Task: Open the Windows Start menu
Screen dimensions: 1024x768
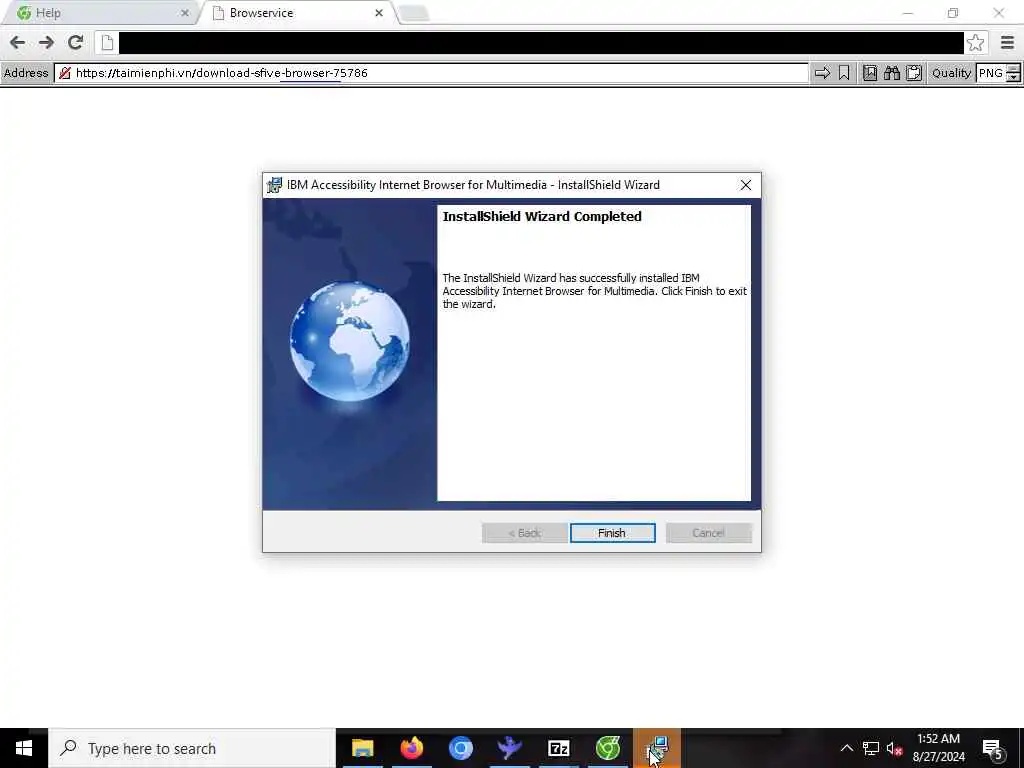Action: click(x=24, y=748)
